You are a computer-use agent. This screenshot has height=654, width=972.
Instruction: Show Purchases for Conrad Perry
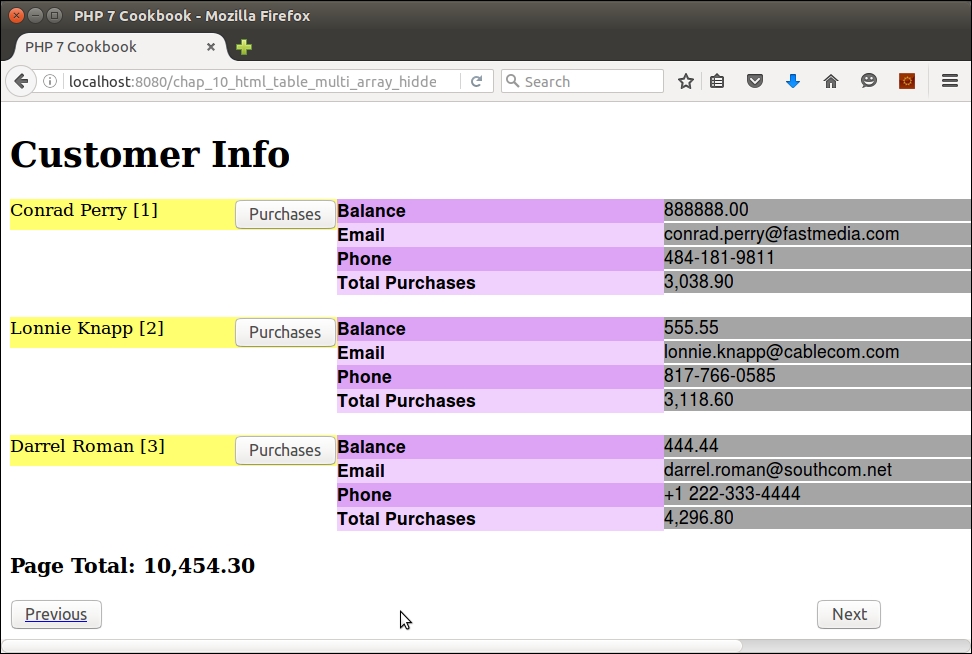click(285, 214)
